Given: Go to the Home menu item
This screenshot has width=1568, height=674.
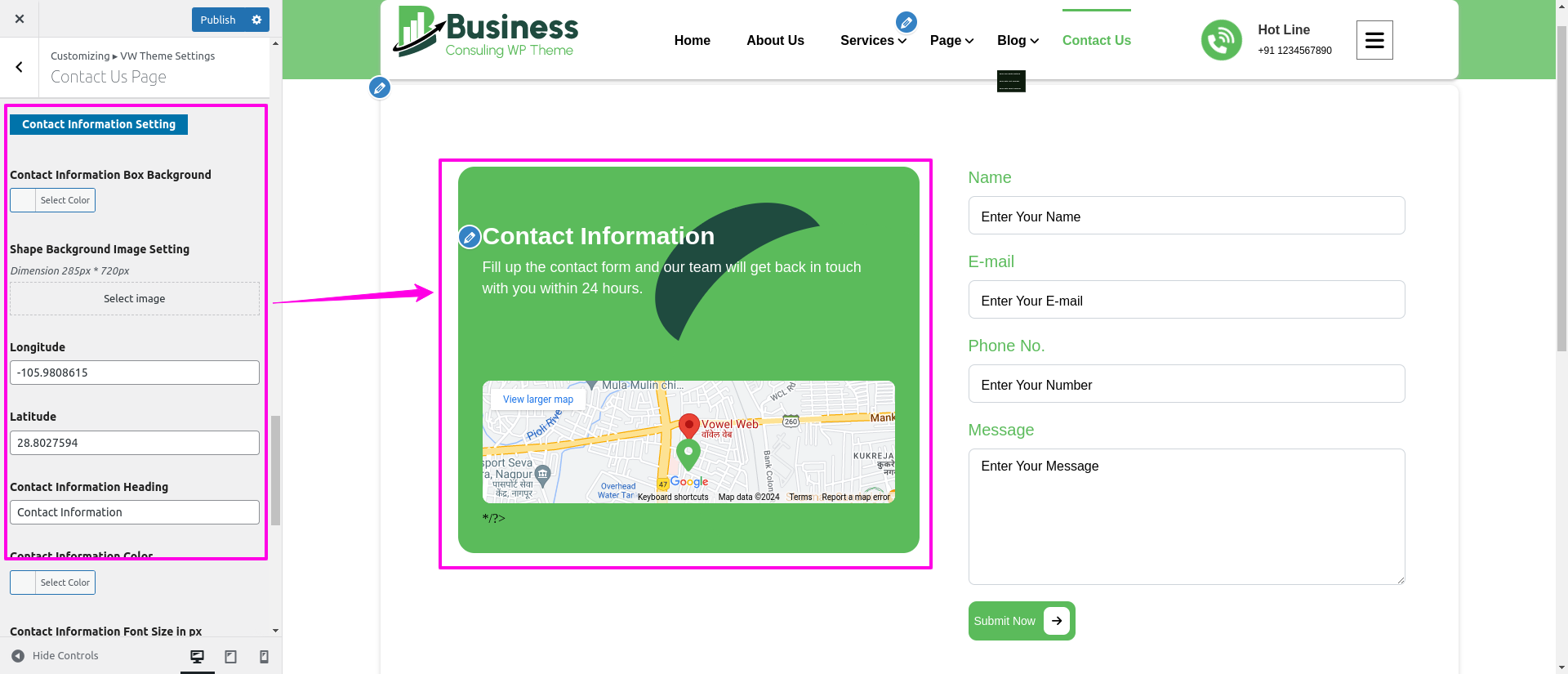Looking at the screenshot, I should coord(692,41).
